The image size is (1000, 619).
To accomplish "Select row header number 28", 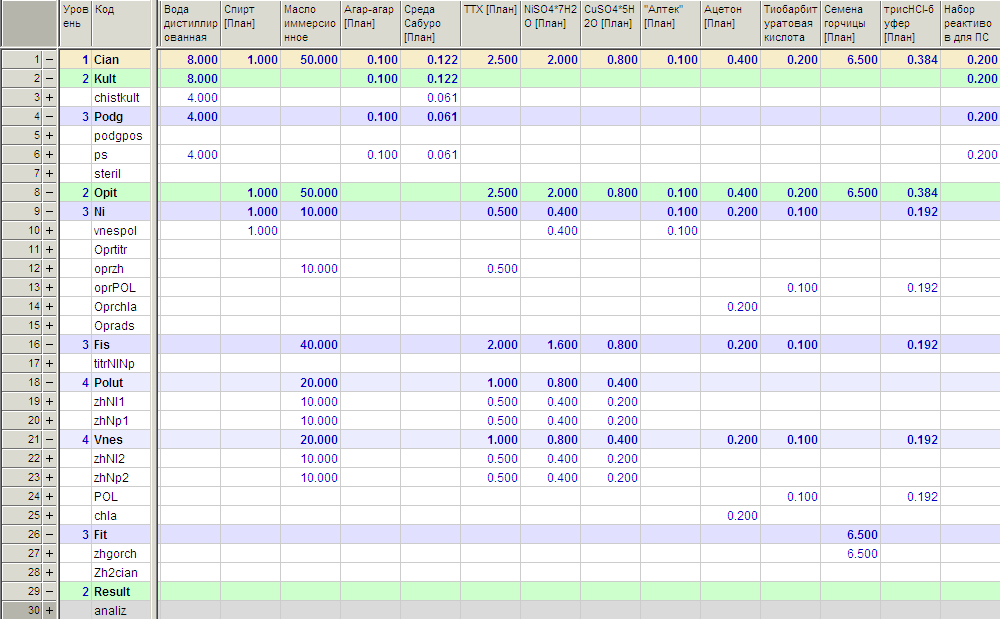I will pos(22,572).
